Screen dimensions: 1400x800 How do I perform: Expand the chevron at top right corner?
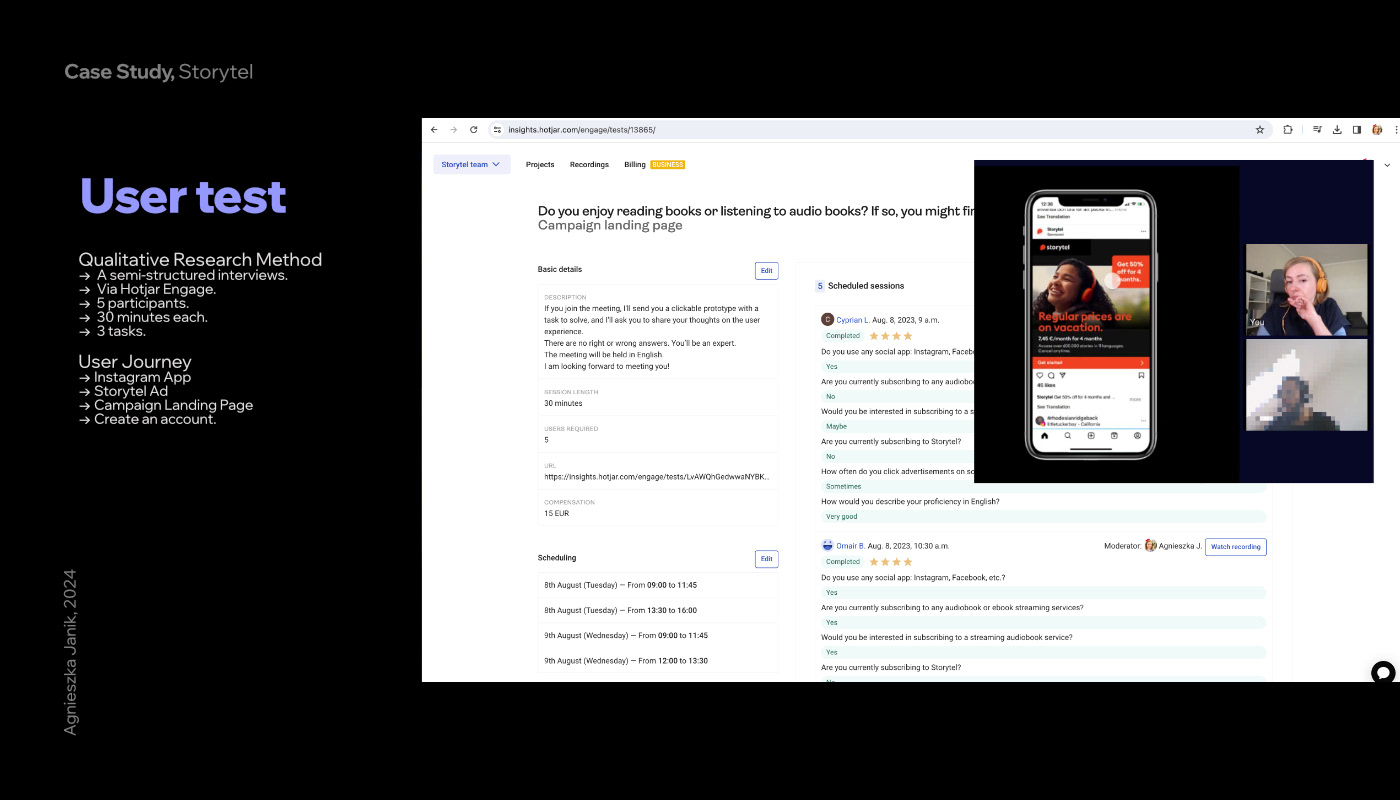[x=1387, y=165]
